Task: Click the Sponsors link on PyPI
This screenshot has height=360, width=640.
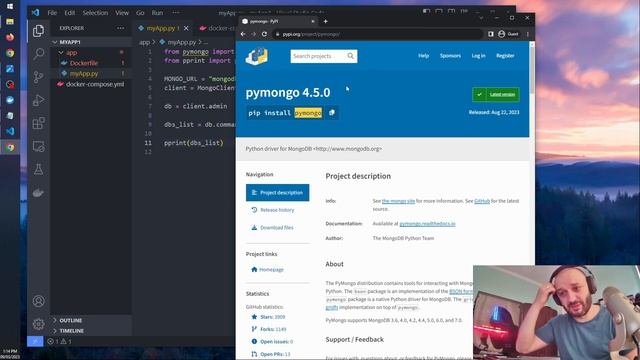Action: [450, 56]
